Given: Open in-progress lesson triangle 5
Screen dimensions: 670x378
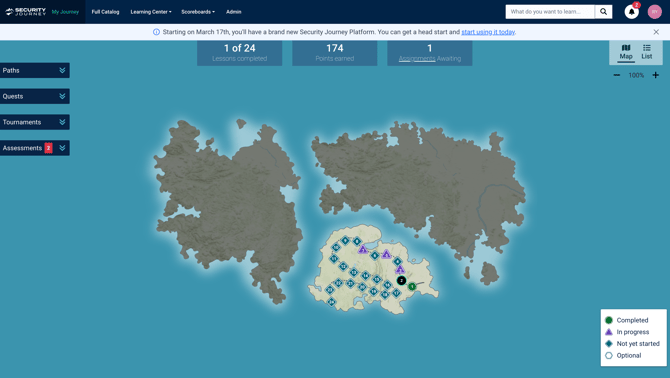Looking at the screenshot, I should tap(386, 254).
